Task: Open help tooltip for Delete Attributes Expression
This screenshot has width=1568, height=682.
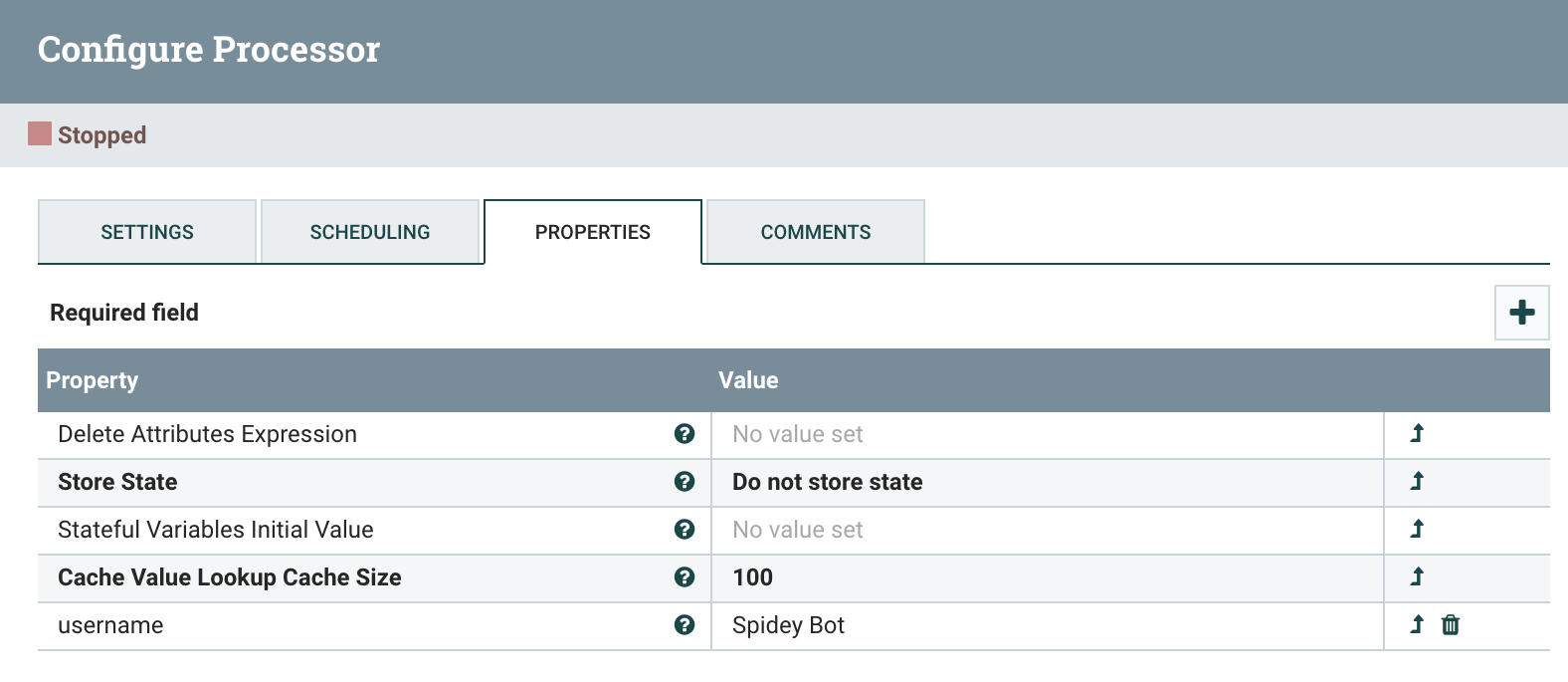Action: click(685, 433)
